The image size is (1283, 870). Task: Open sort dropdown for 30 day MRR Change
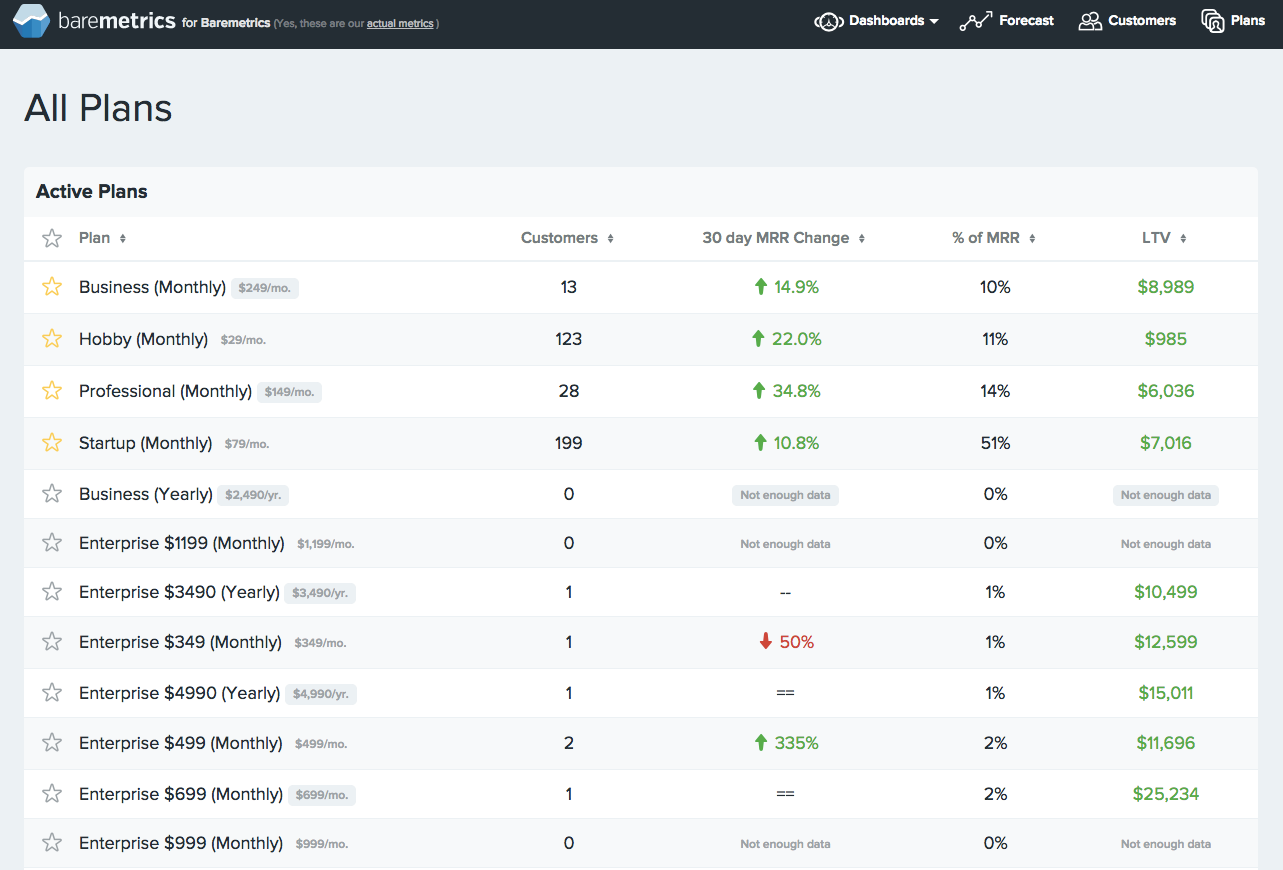pyautogui.click(x=862, y=238)
